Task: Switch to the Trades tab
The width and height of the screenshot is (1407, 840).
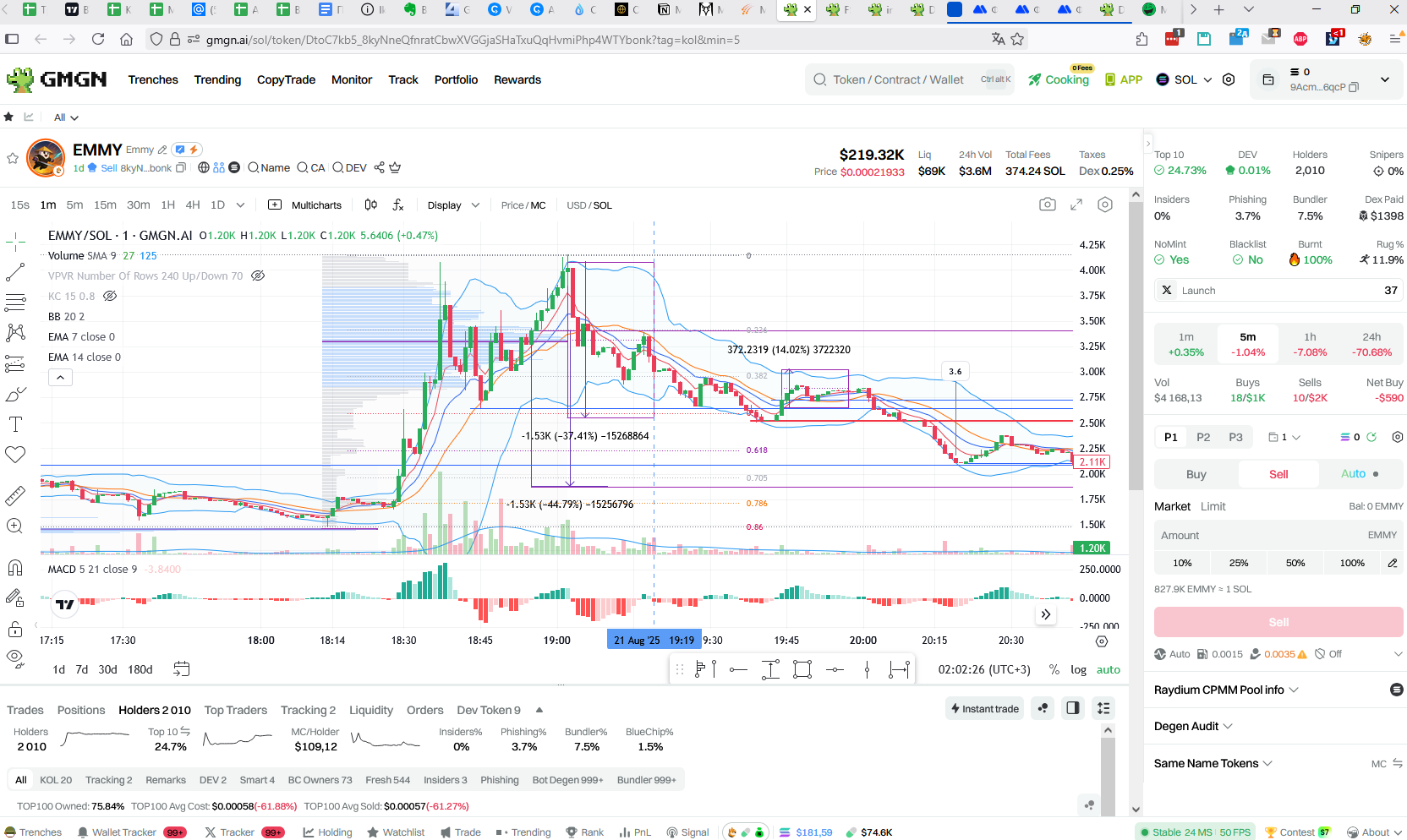Action: pyautogui.click(x=25, y=710)
